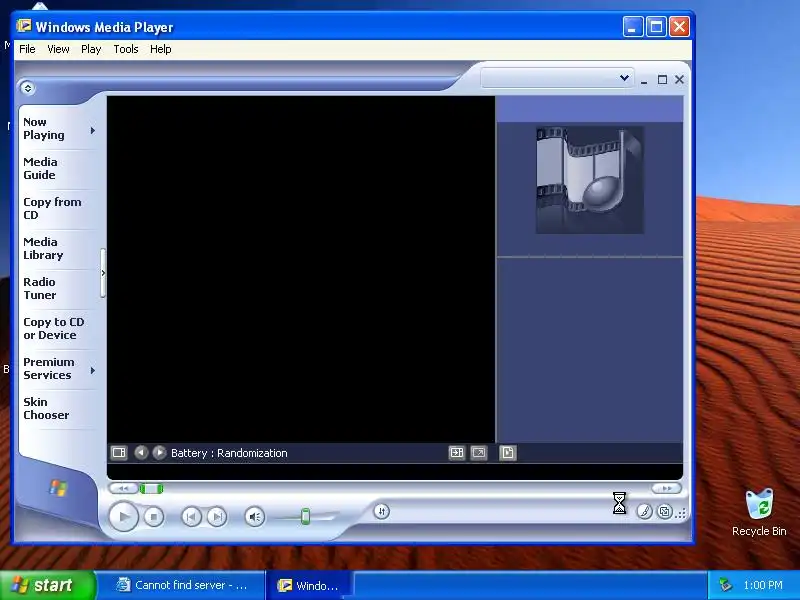Open the Tools menu
This screenshot has height=600, width=800.
(126, 49)
